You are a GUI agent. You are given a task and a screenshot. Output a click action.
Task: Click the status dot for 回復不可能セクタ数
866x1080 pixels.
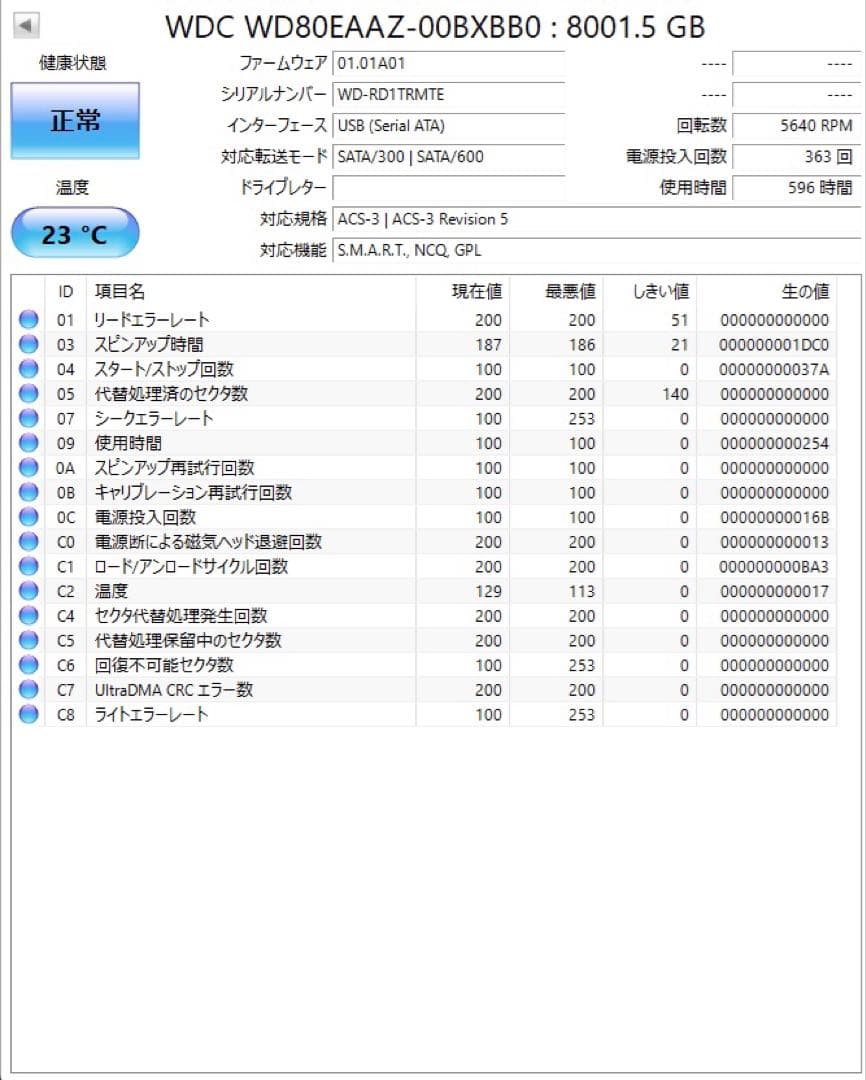[29, 665]
